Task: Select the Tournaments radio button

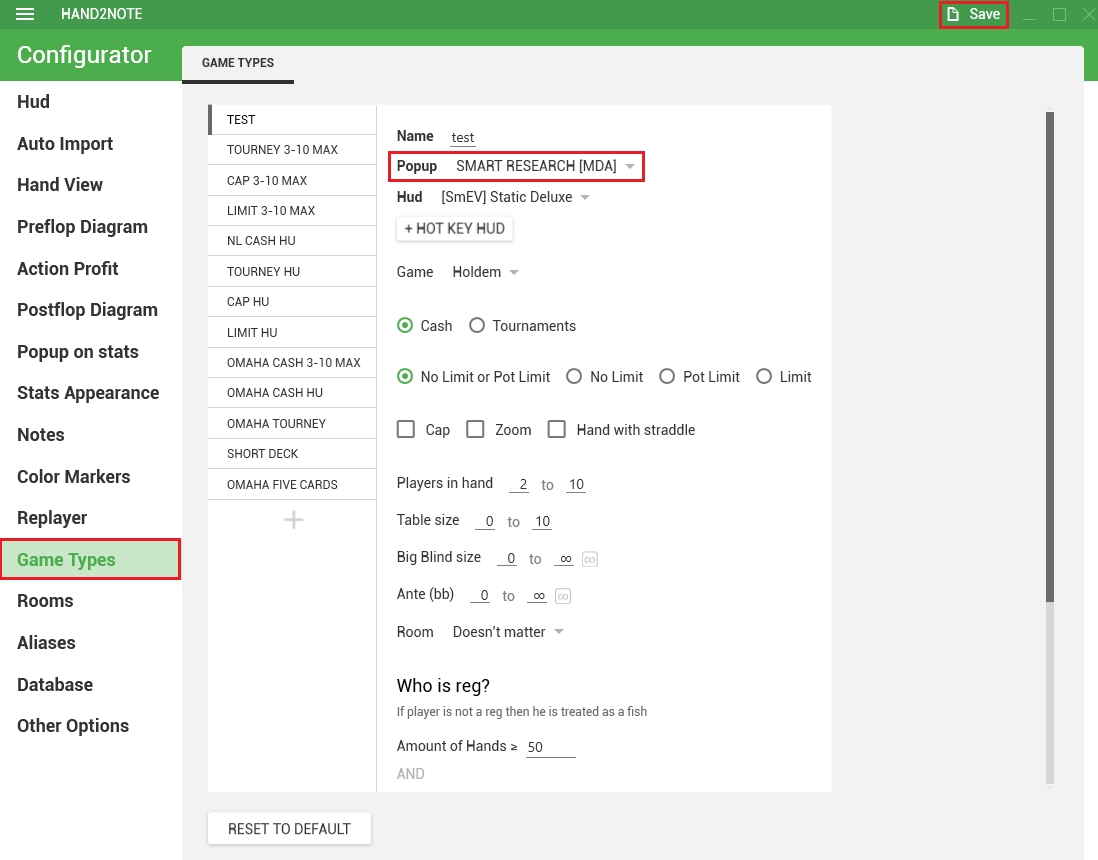Action: 477,326
